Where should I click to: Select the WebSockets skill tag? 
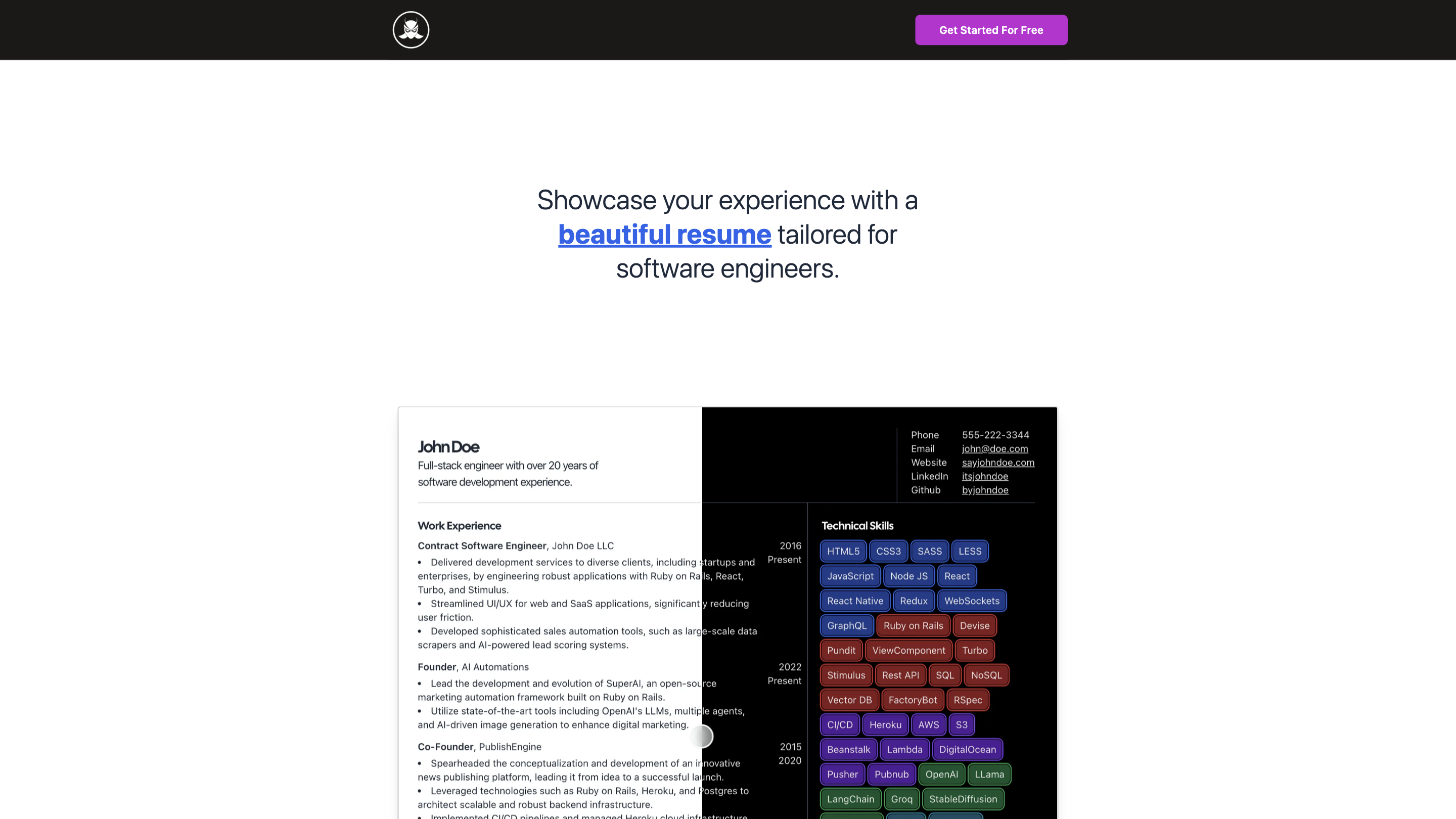coord(972,601)
